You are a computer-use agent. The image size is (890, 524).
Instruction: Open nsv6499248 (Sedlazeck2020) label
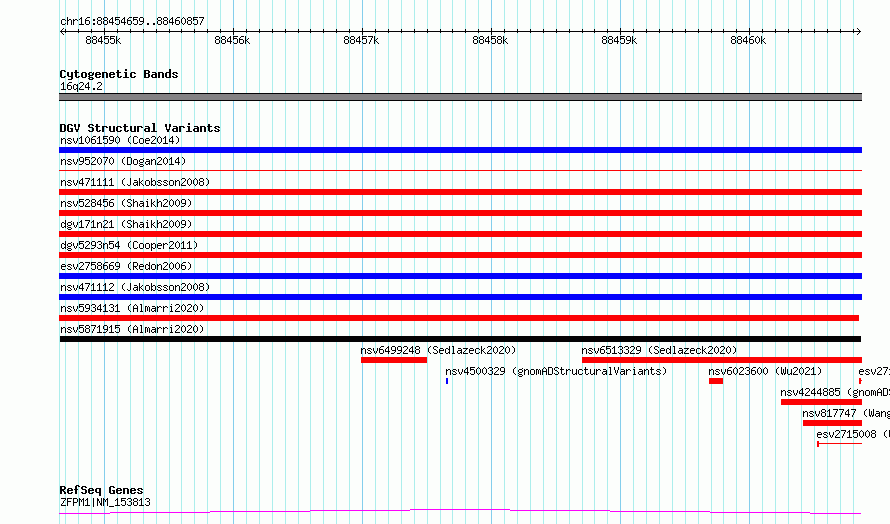[x=438, y=350]
